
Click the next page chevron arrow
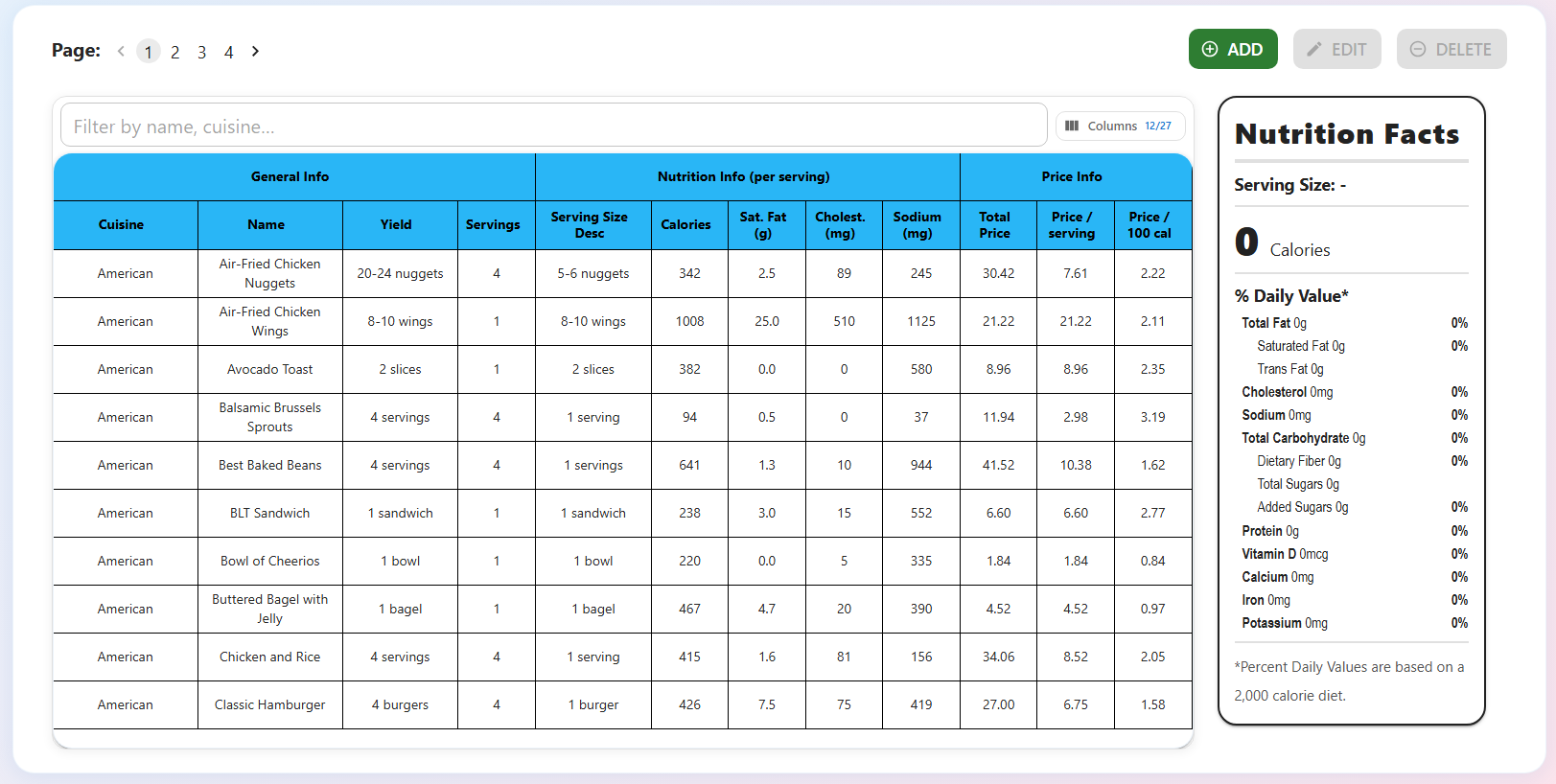[255, 51]
